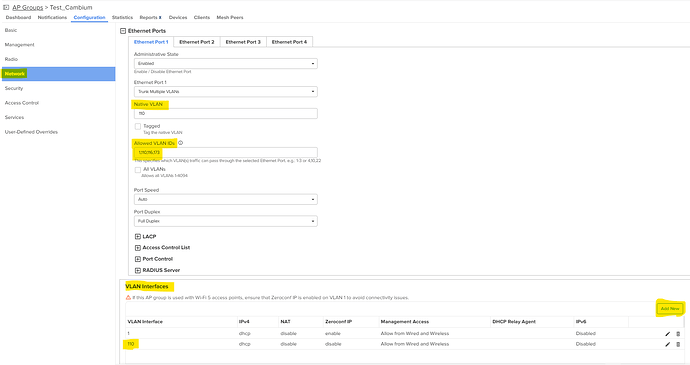Expand the RADIUS Server section
The image size is (690, 365).
click(x=138, y=270)
